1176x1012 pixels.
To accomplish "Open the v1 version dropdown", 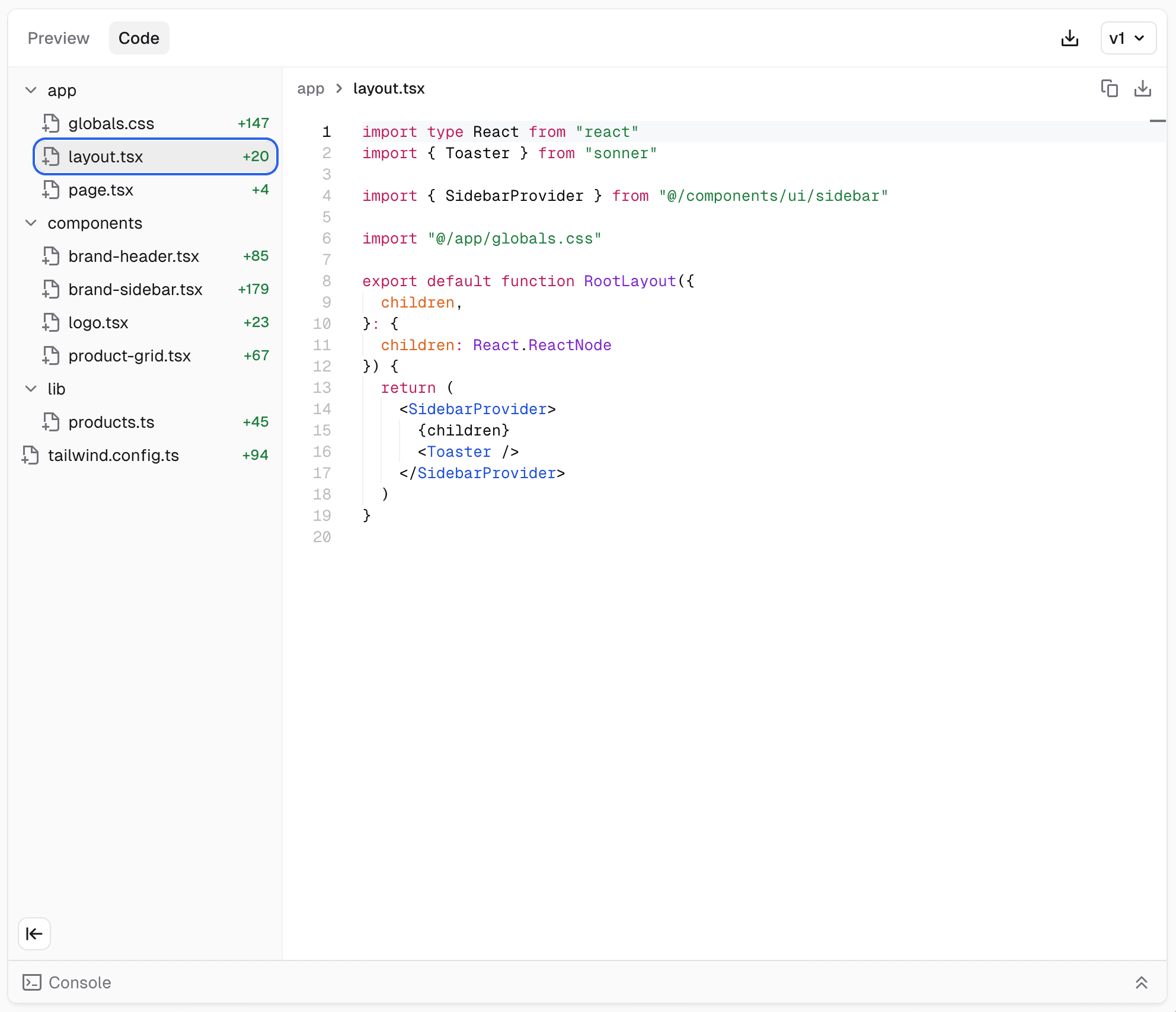I will click(x=1127, y=38).
